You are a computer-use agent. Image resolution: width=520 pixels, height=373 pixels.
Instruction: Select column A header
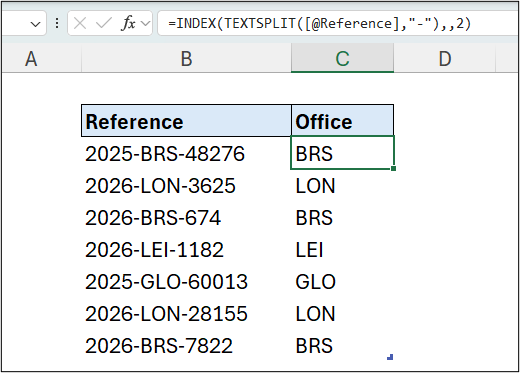click(x=42, y=58)
